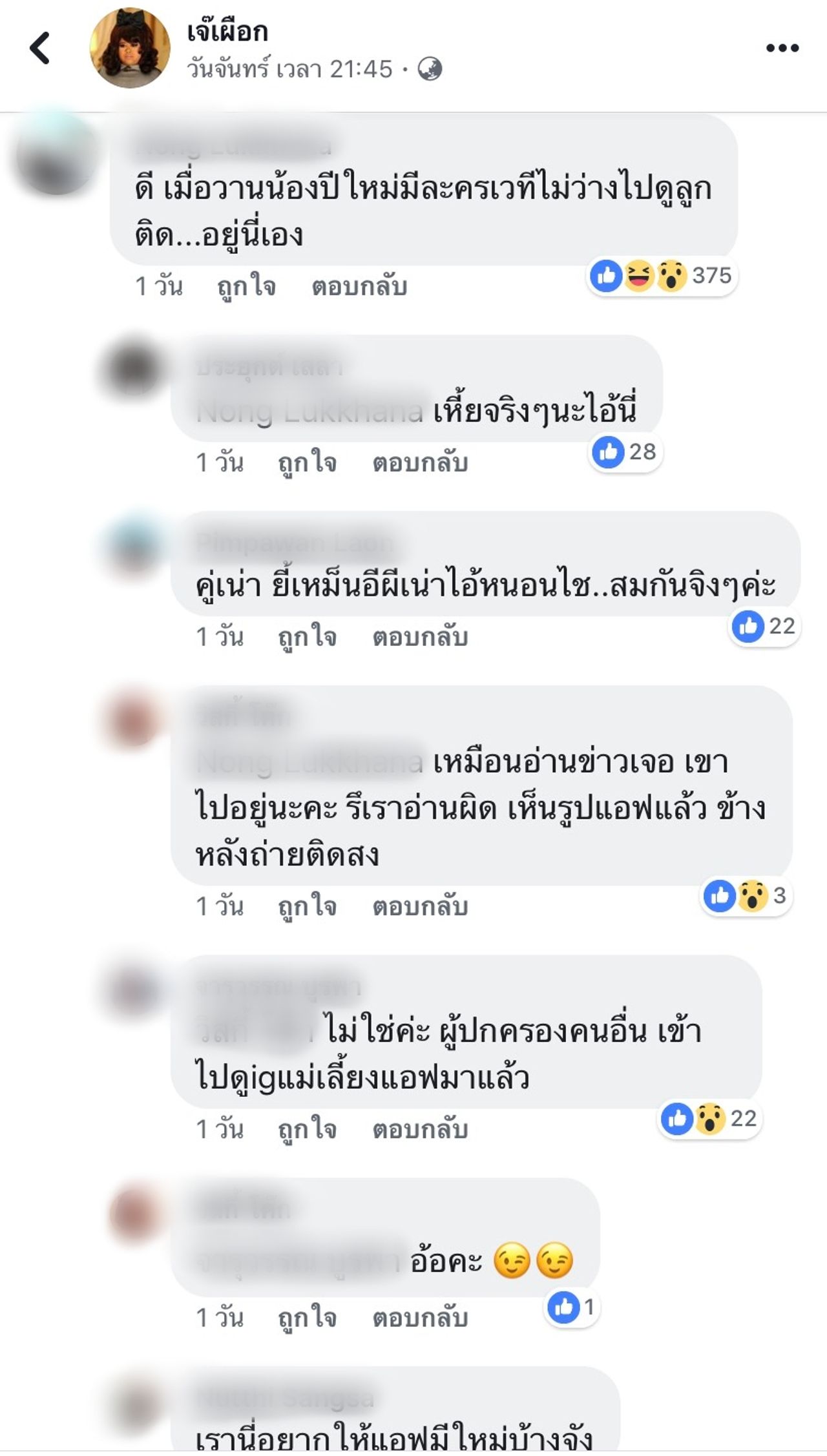Tap the back arrow icon
This screenshot has width=827, height=1456.
pyautogui.click(x=40, y=48)
